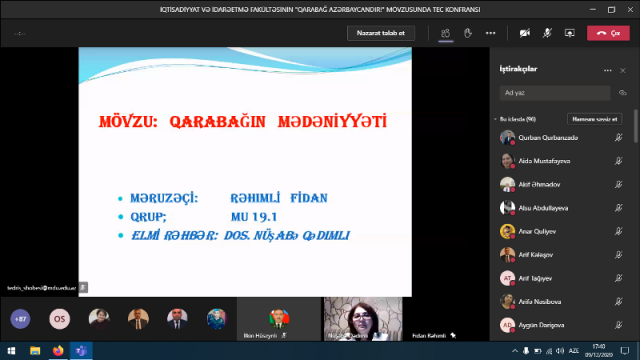This screenshot has width=640, height=360.
Task: Open the share screen tray icon
Action: click(569, 33)
